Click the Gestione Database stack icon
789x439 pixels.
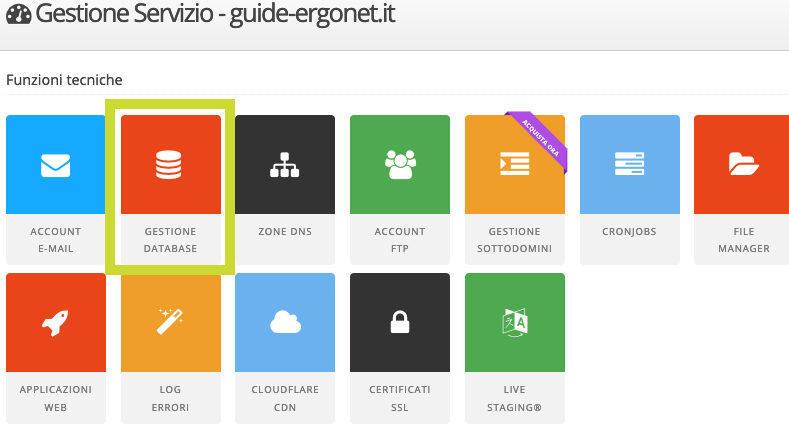tap(170, 164)
